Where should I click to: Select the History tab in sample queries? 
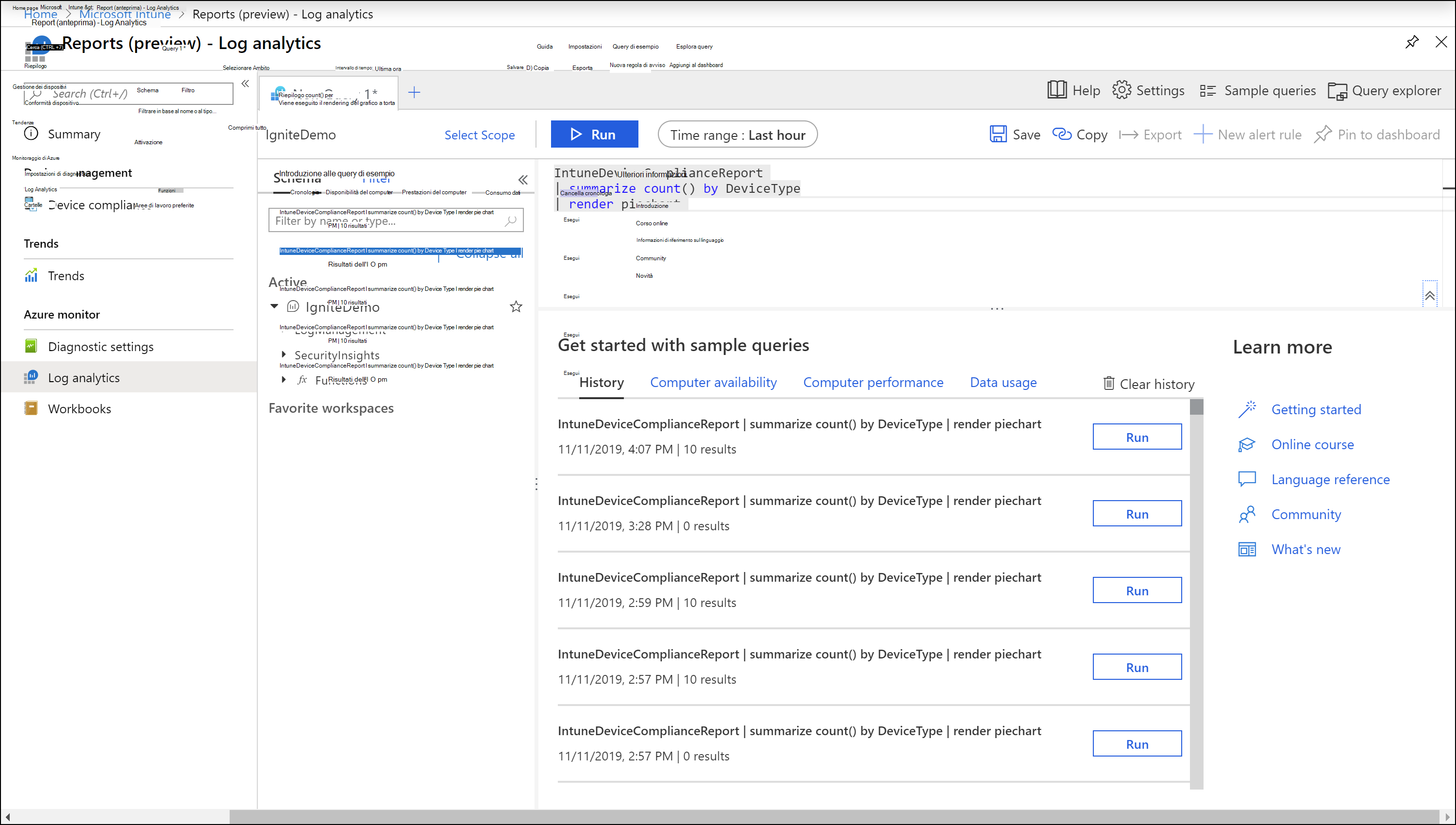[x=601, y=382]
